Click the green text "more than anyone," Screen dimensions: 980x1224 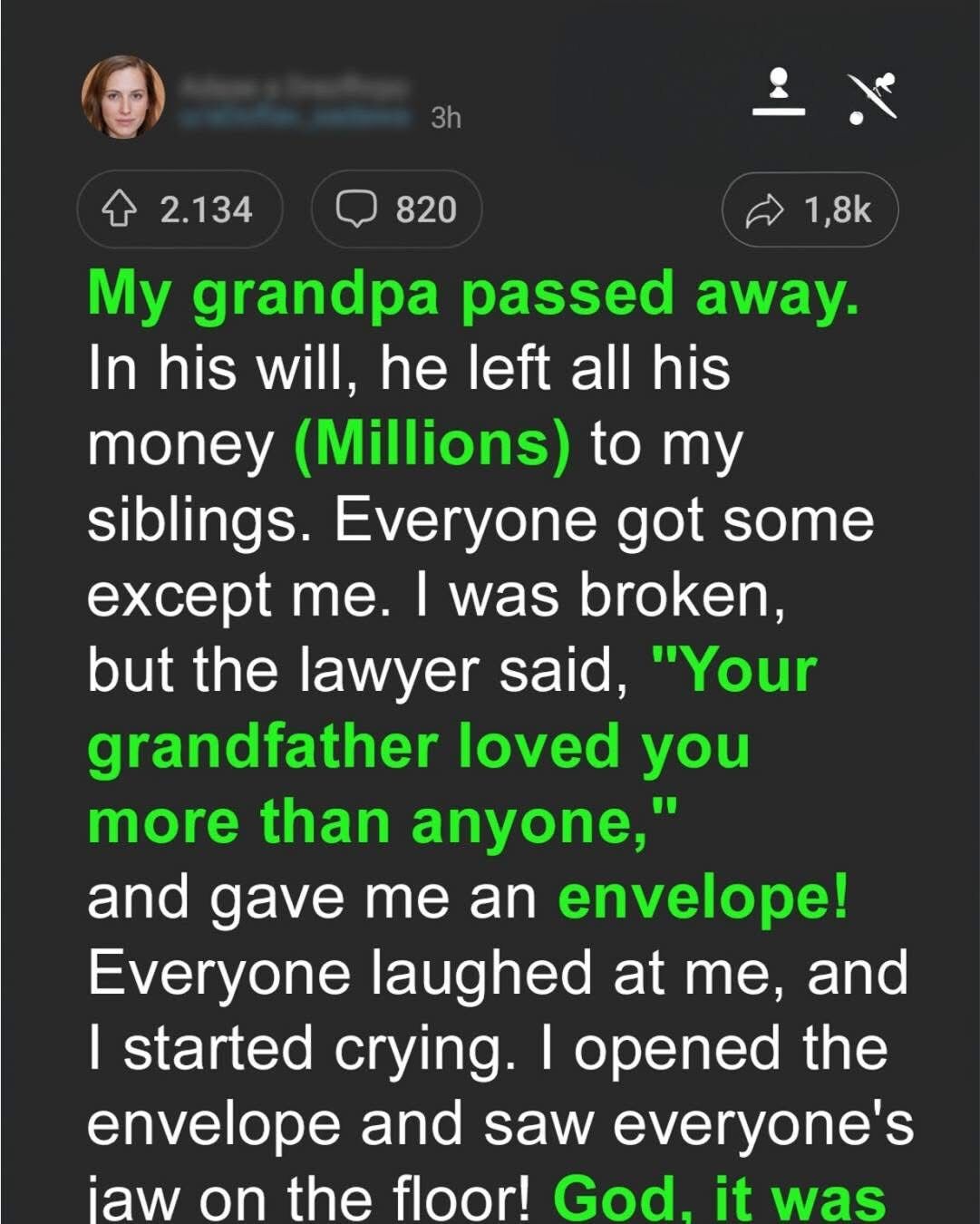[383, 821]
